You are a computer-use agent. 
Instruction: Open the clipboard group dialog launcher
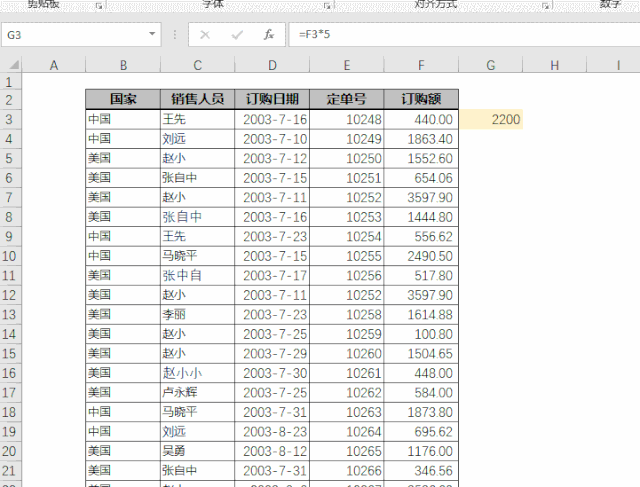coord(99,6)
